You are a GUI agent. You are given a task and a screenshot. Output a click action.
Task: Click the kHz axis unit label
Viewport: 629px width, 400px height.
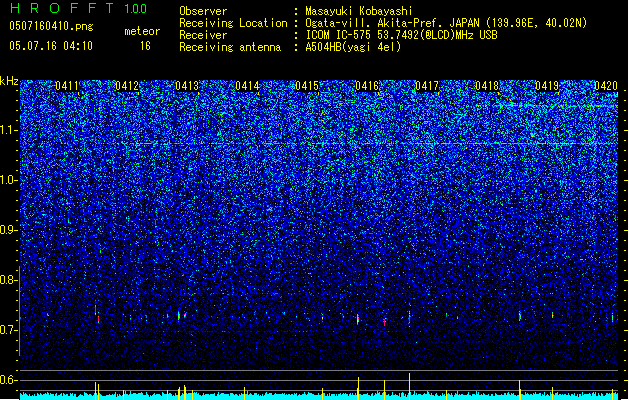coord(9,81)
